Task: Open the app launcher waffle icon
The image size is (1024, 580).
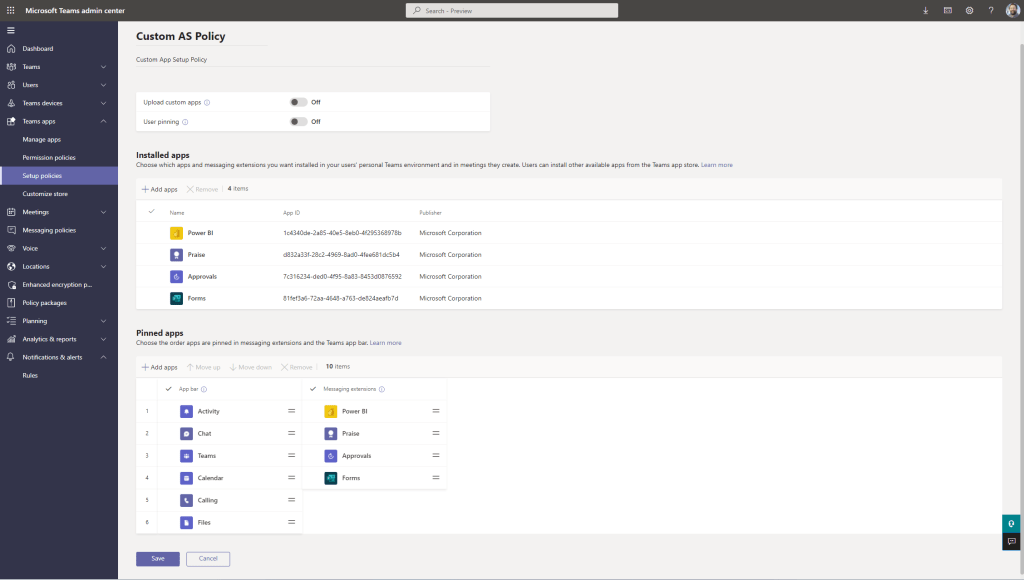Action: pyautogui.click(x=10, y=10)
